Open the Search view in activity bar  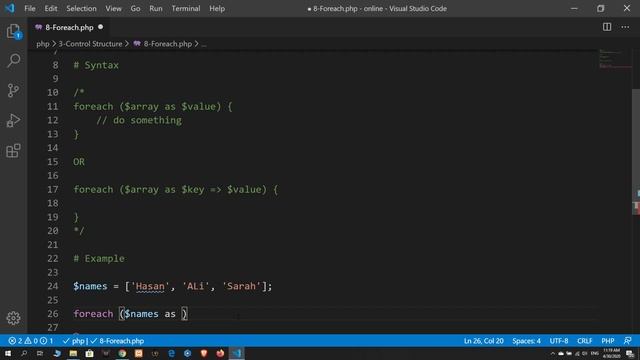[13, 61]
